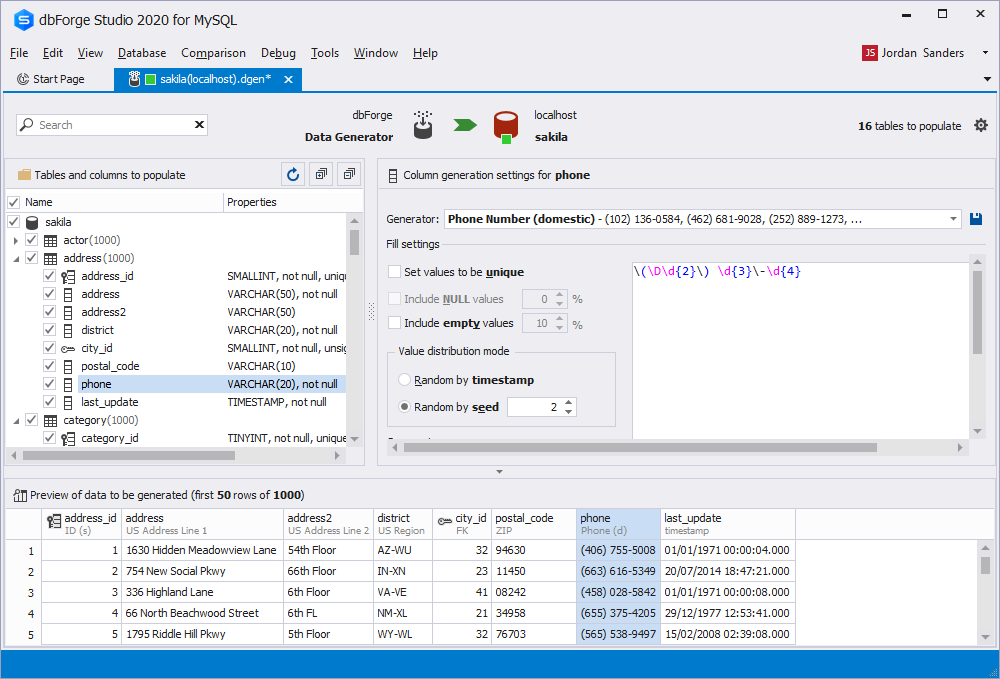Image resolution: width=1000 pixels, height=679 pixels.
Task: Click the green arrow between source and target
Action: click(465, 124)
